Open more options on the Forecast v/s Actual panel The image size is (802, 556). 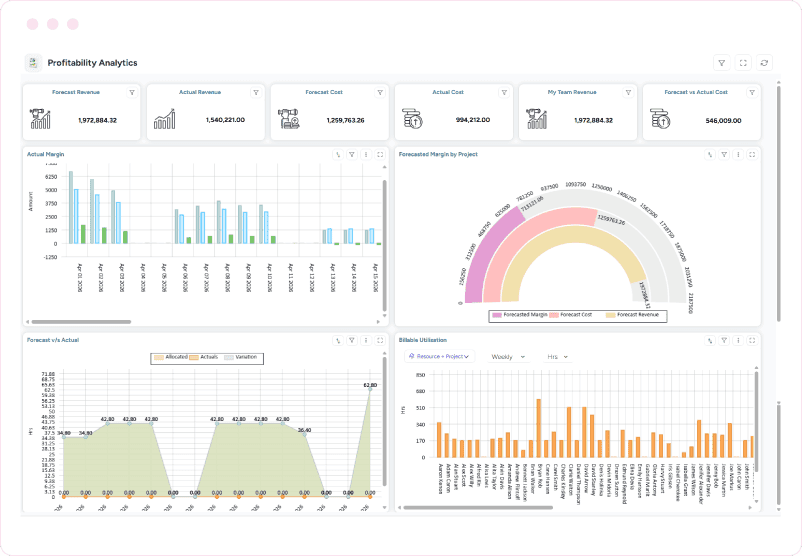(x=366, y=340)
